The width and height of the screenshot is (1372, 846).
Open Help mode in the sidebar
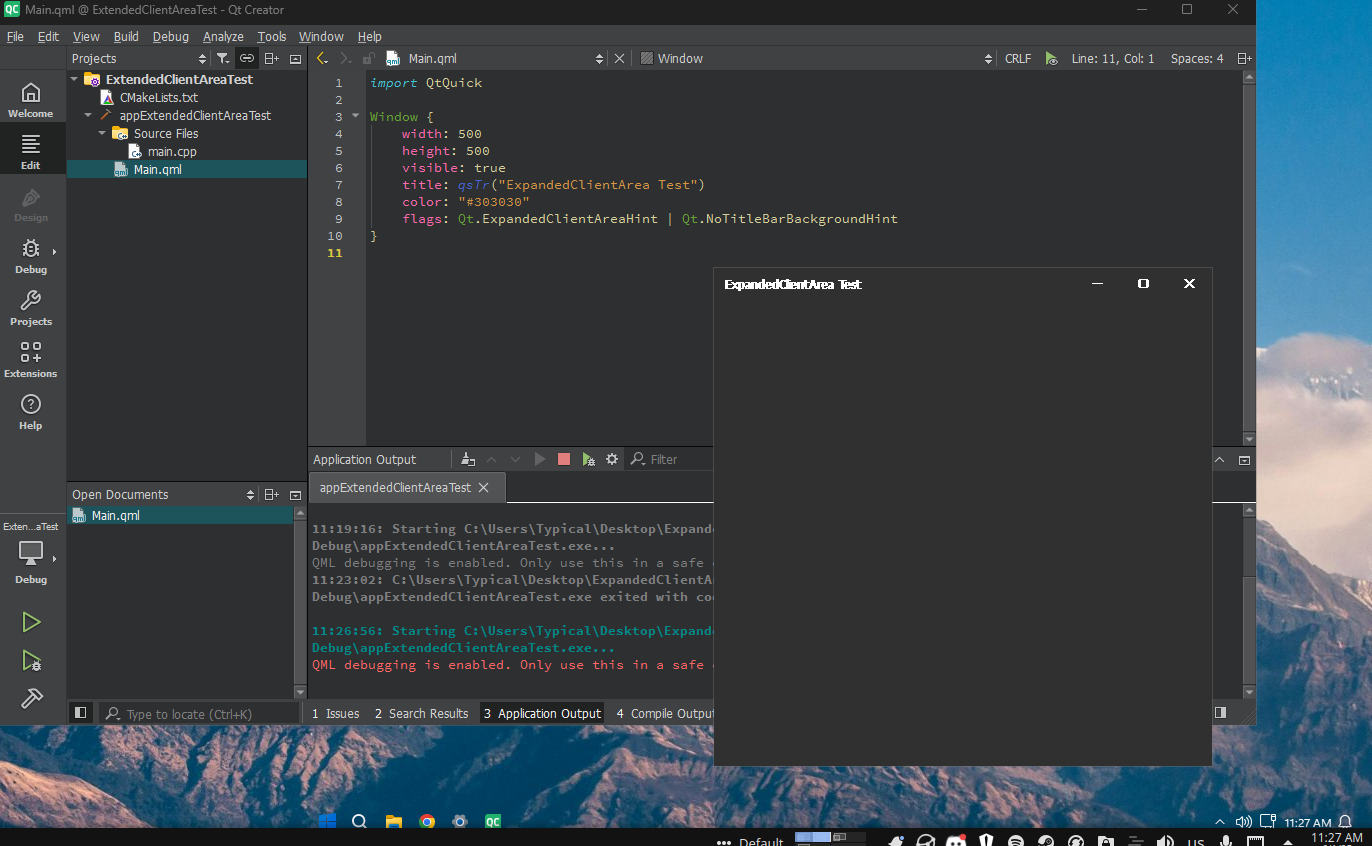tap(31, 412)
